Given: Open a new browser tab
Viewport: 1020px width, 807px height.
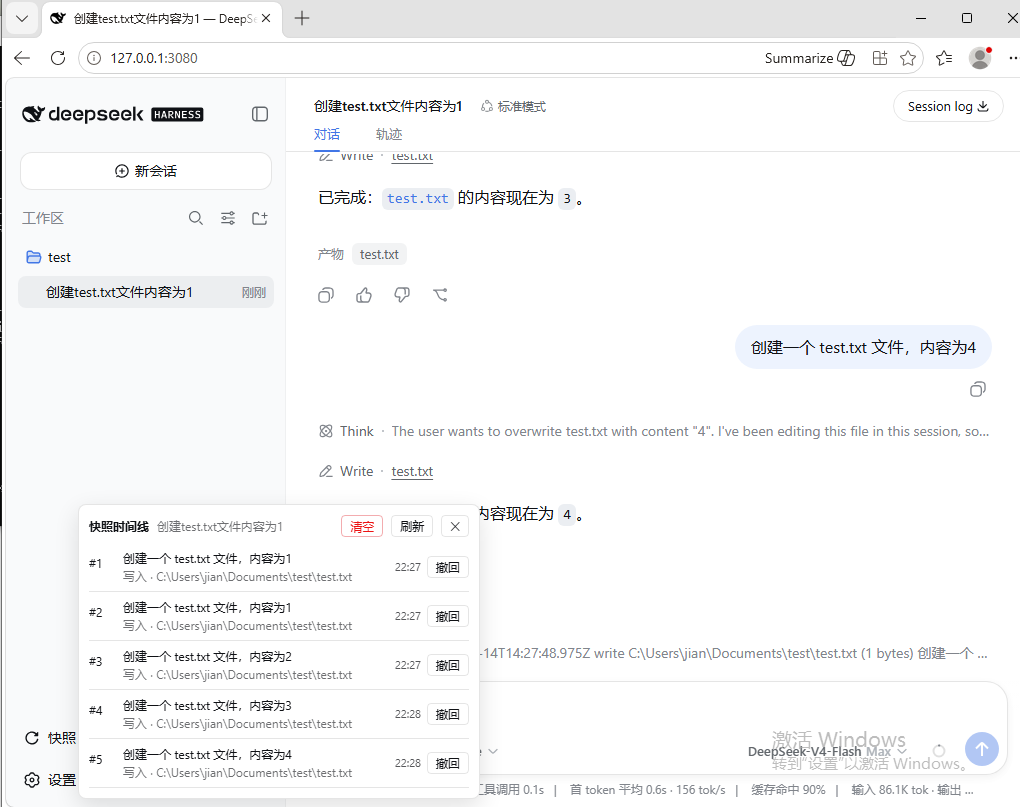Looking at the screenshot, I should (x=302, y=18).
